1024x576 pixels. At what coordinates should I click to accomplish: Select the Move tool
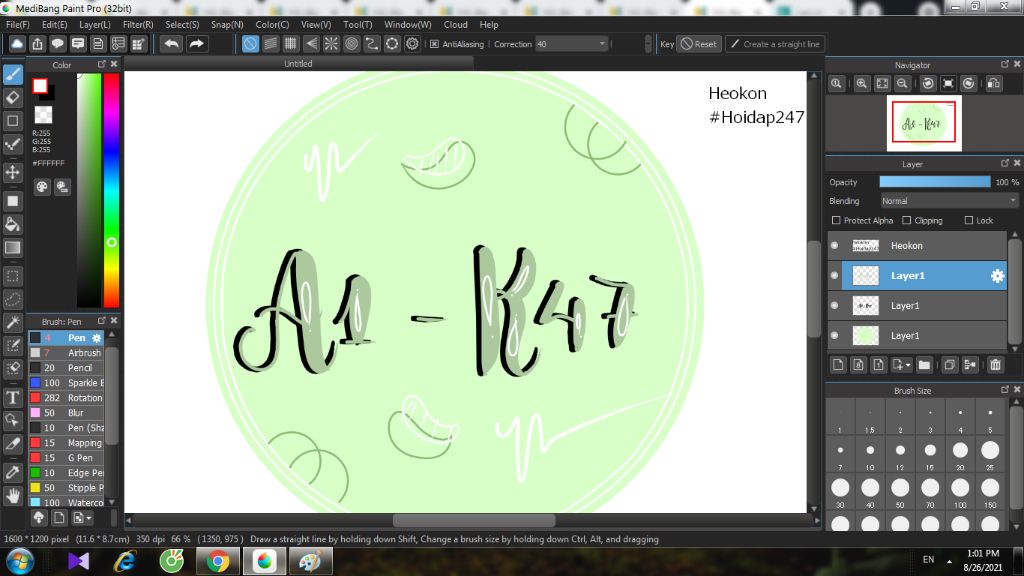[x=12, y=172]
